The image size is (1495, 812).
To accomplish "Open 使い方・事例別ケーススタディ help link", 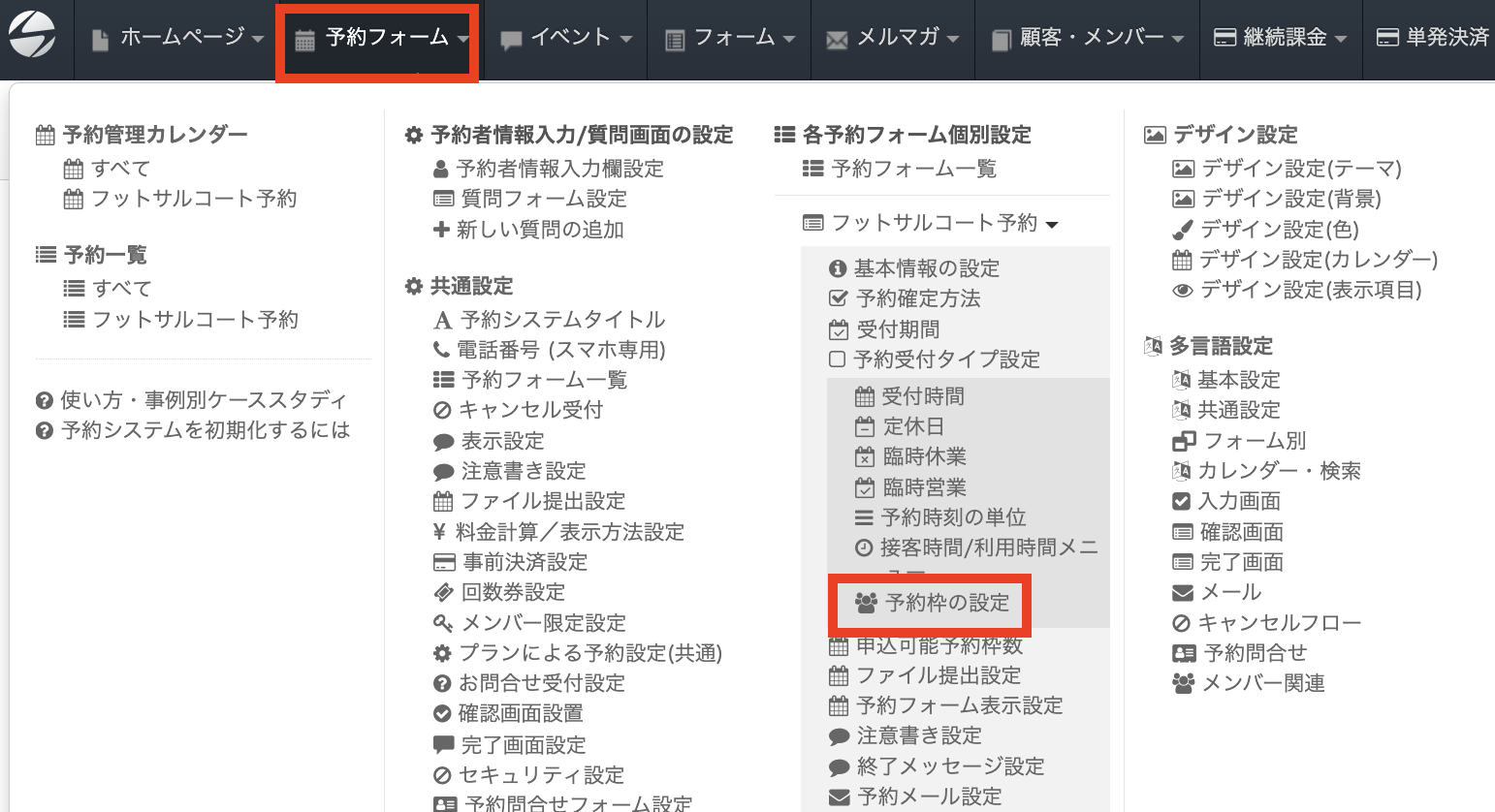I will [203, 399].
